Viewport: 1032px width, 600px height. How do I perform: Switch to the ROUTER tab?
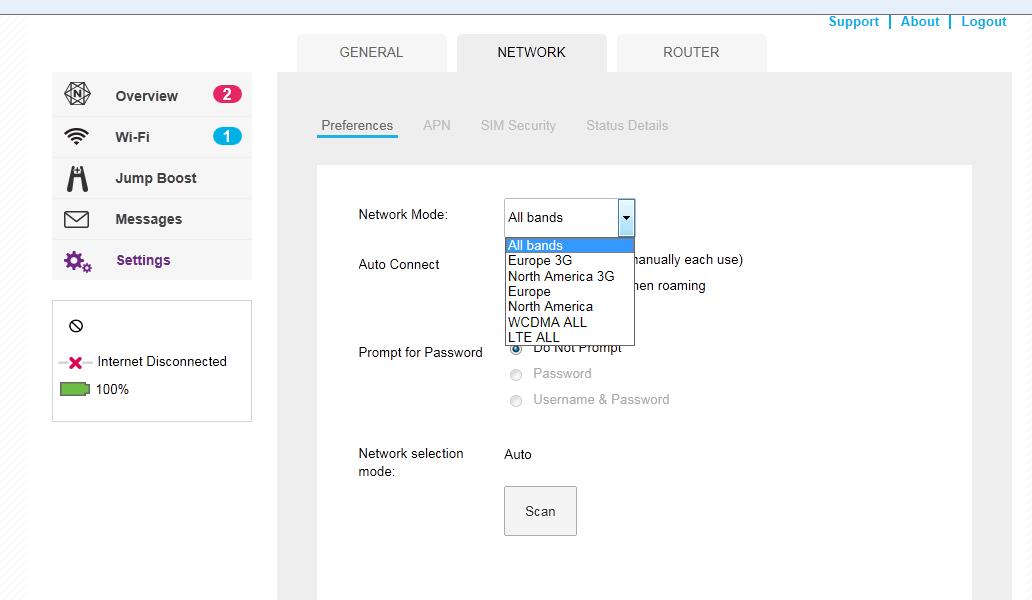point(691,53)
